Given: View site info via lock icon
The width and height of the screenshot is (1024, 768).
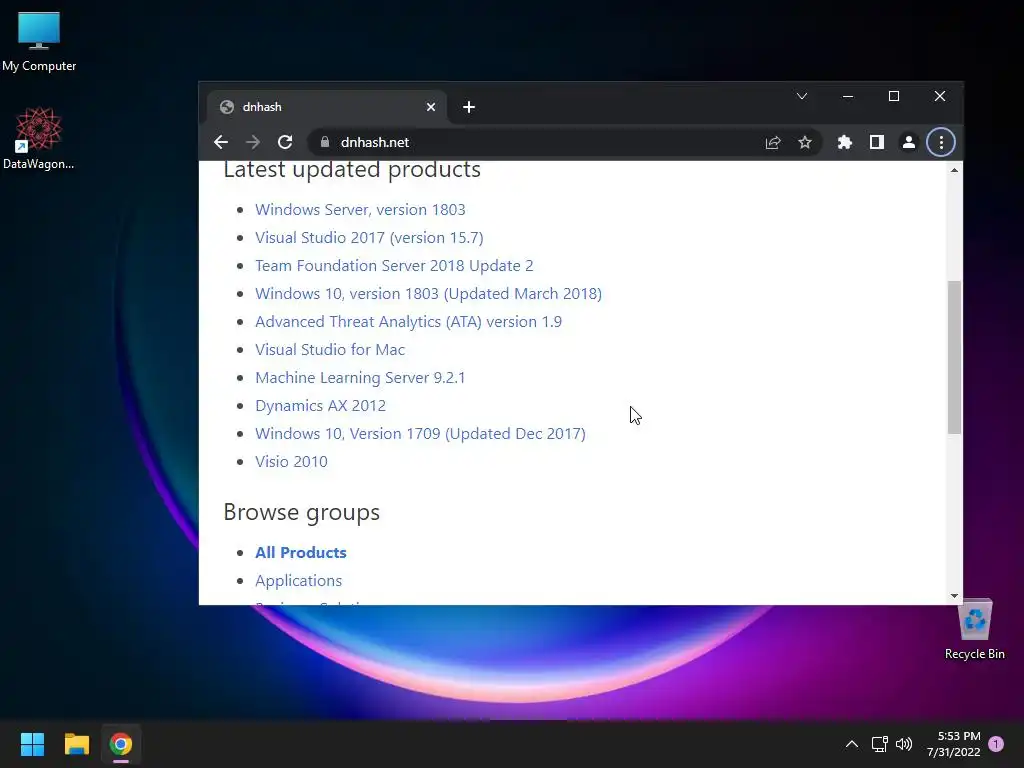Looking at the screenshot, I should [325, 142].
